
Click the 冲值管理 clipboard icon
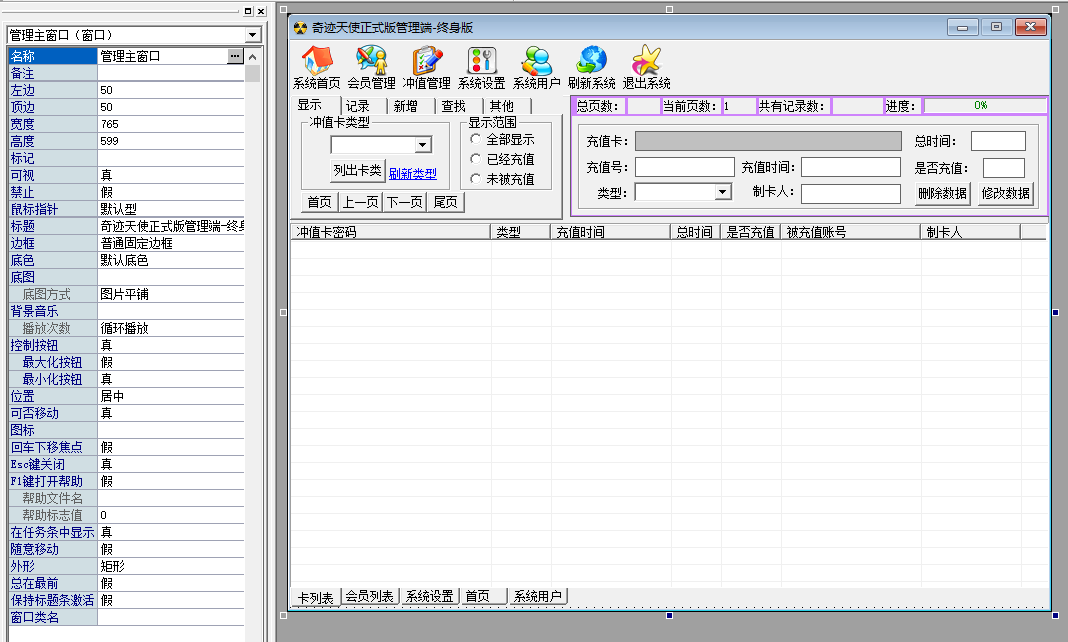427,60
